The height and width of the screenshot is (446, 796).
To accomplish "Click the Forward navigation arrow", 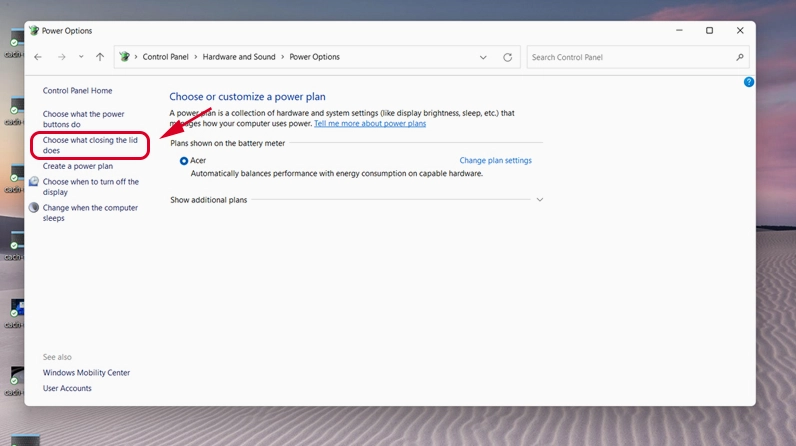I will tap(61, 57).
